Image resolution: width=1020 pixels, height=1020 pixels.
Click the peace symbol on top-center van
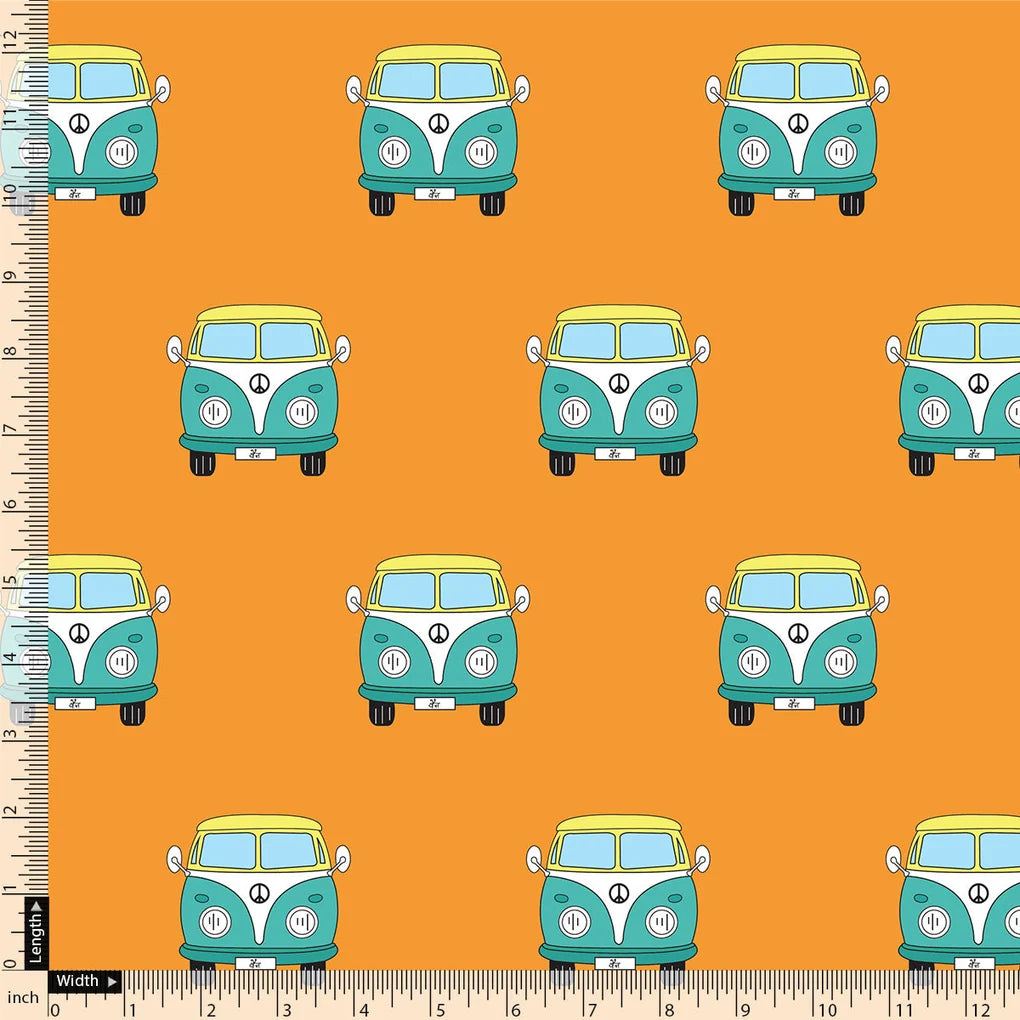438,123
